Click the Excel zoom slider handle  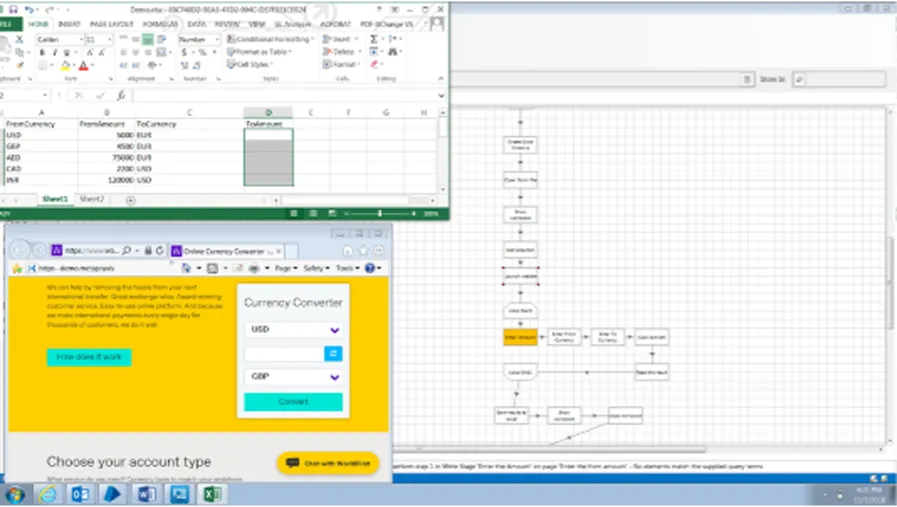click(380, 213)
